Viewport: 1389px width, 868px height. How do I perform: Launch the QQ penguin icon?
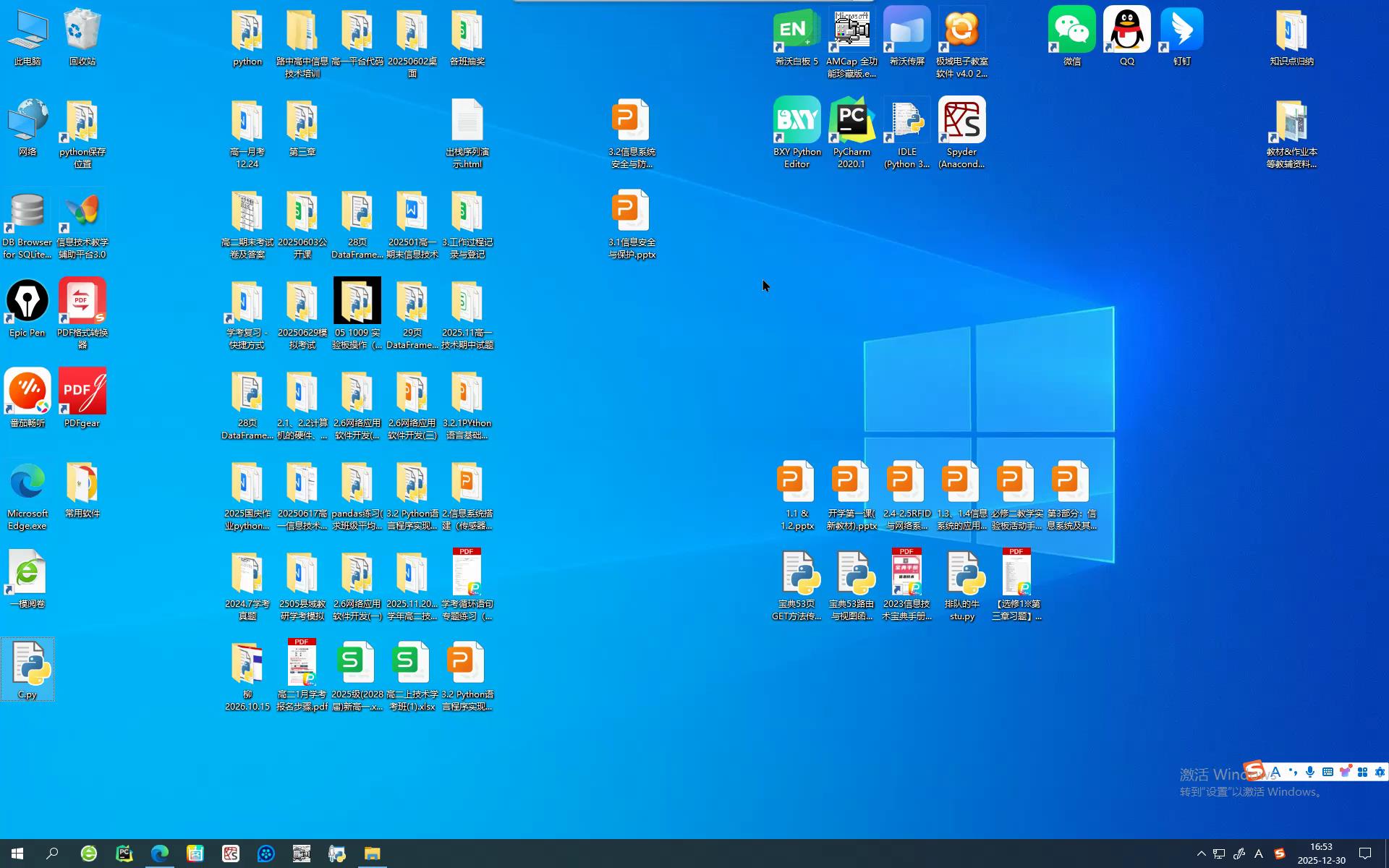(1126, 30)
